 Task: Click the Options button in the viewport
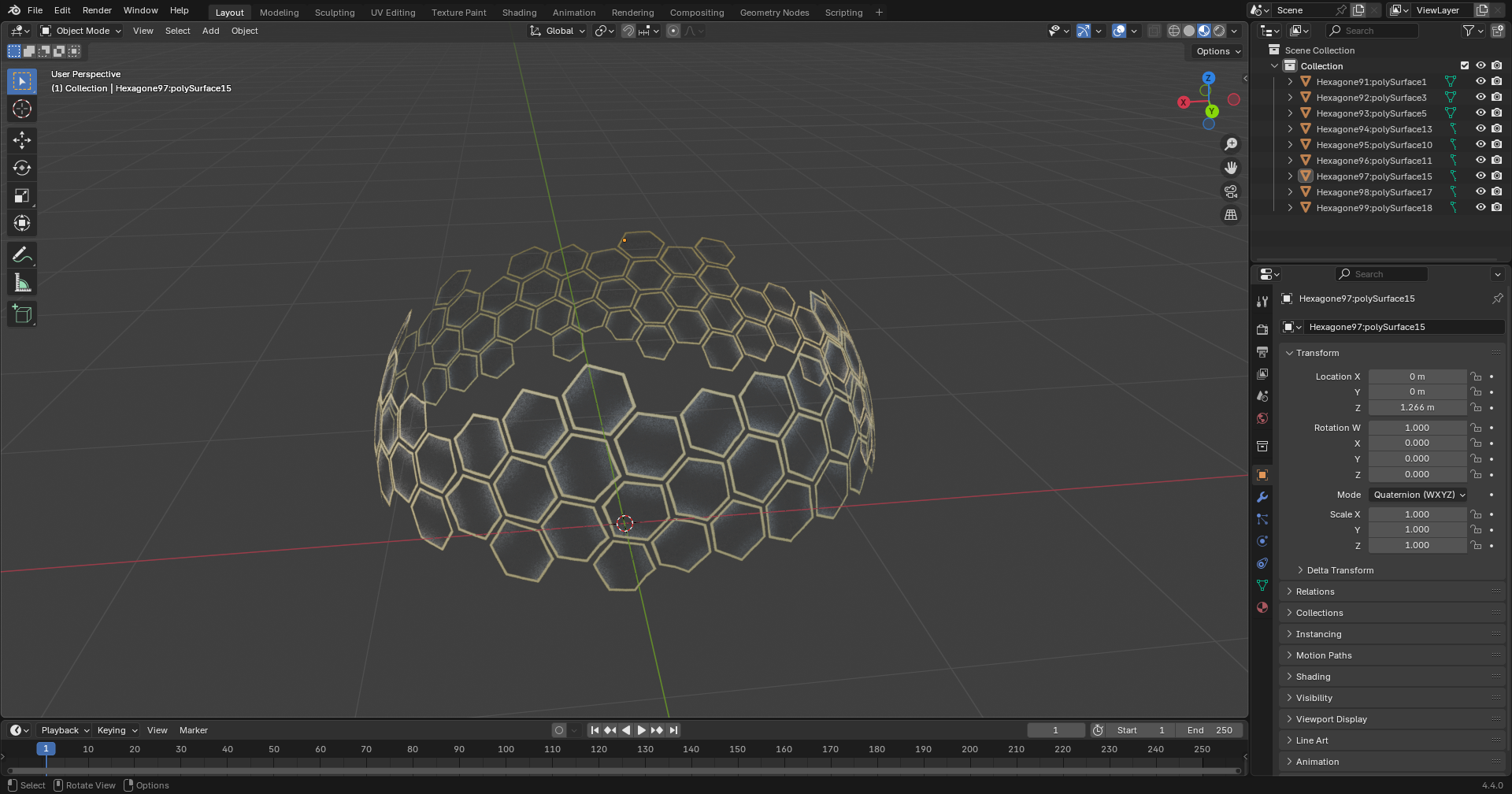coord(1217,51)
